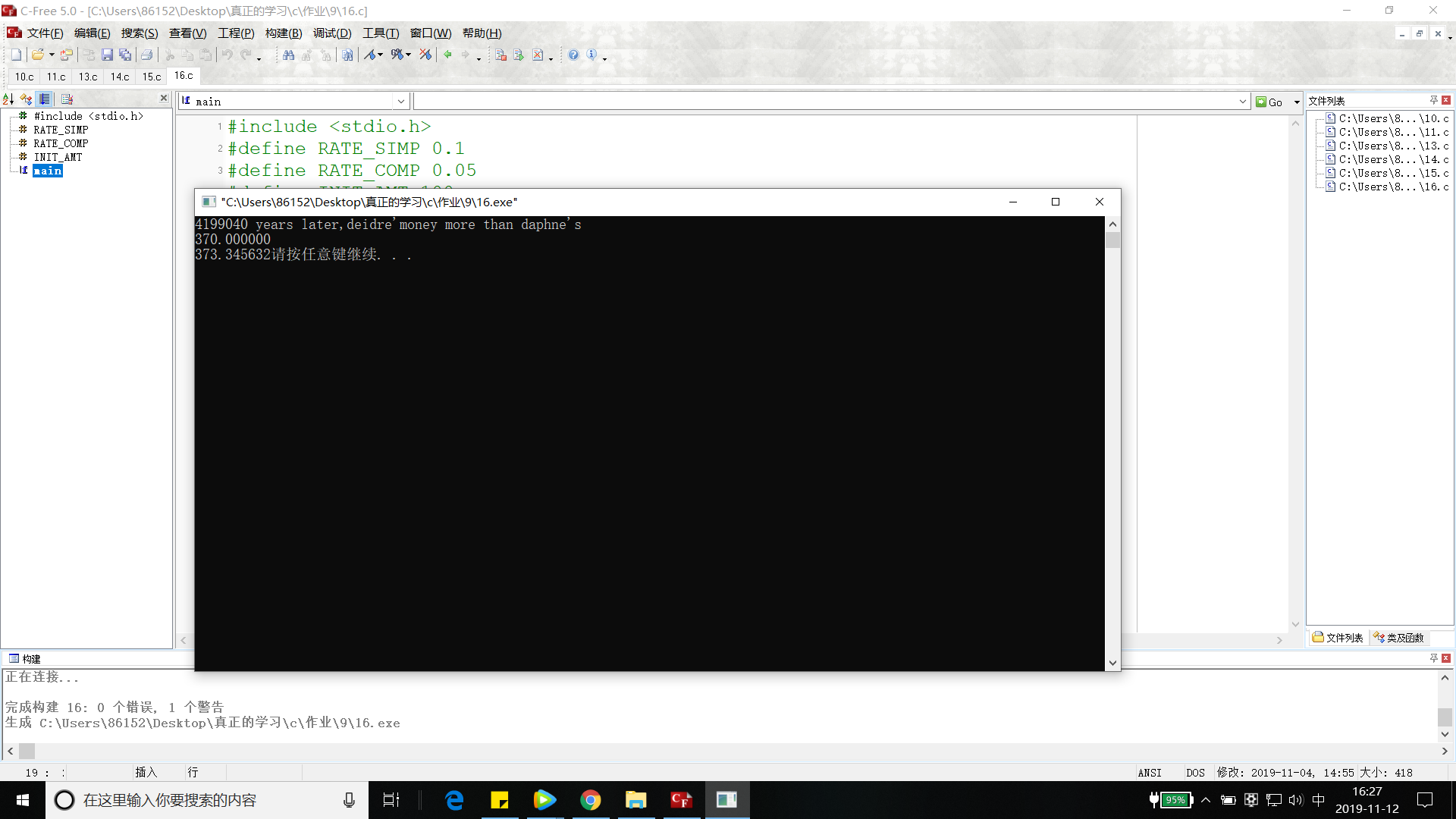
Task: Click the Help question mark icon
Action: coord(573,55)
